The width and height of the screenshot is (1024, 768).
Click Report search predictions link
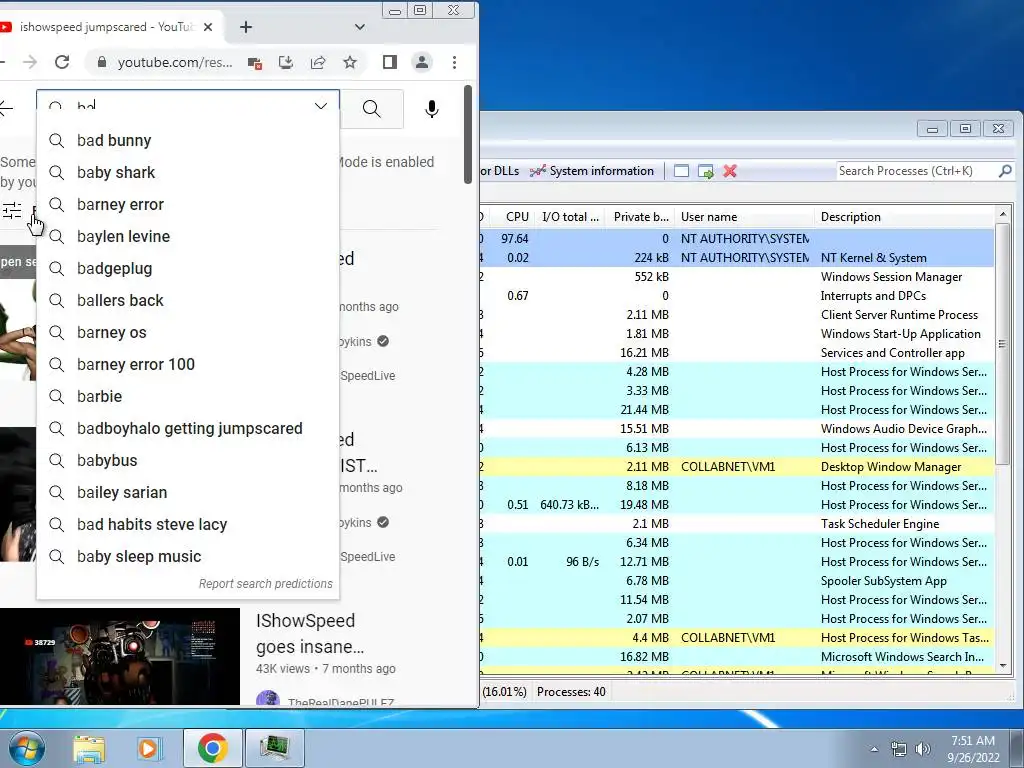[266, 584]
